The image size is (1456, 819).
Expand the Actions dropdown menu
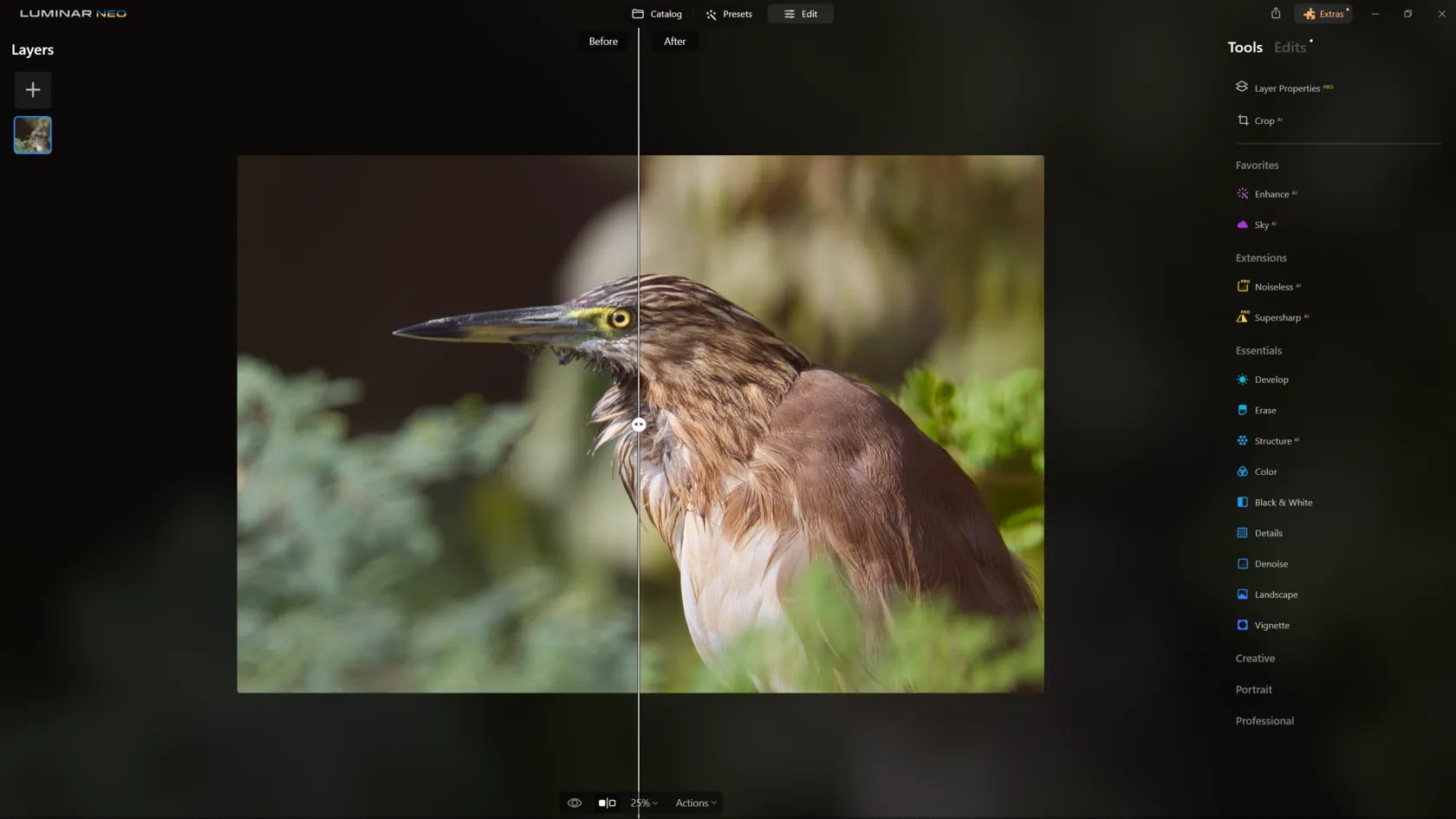click(696, 803)
